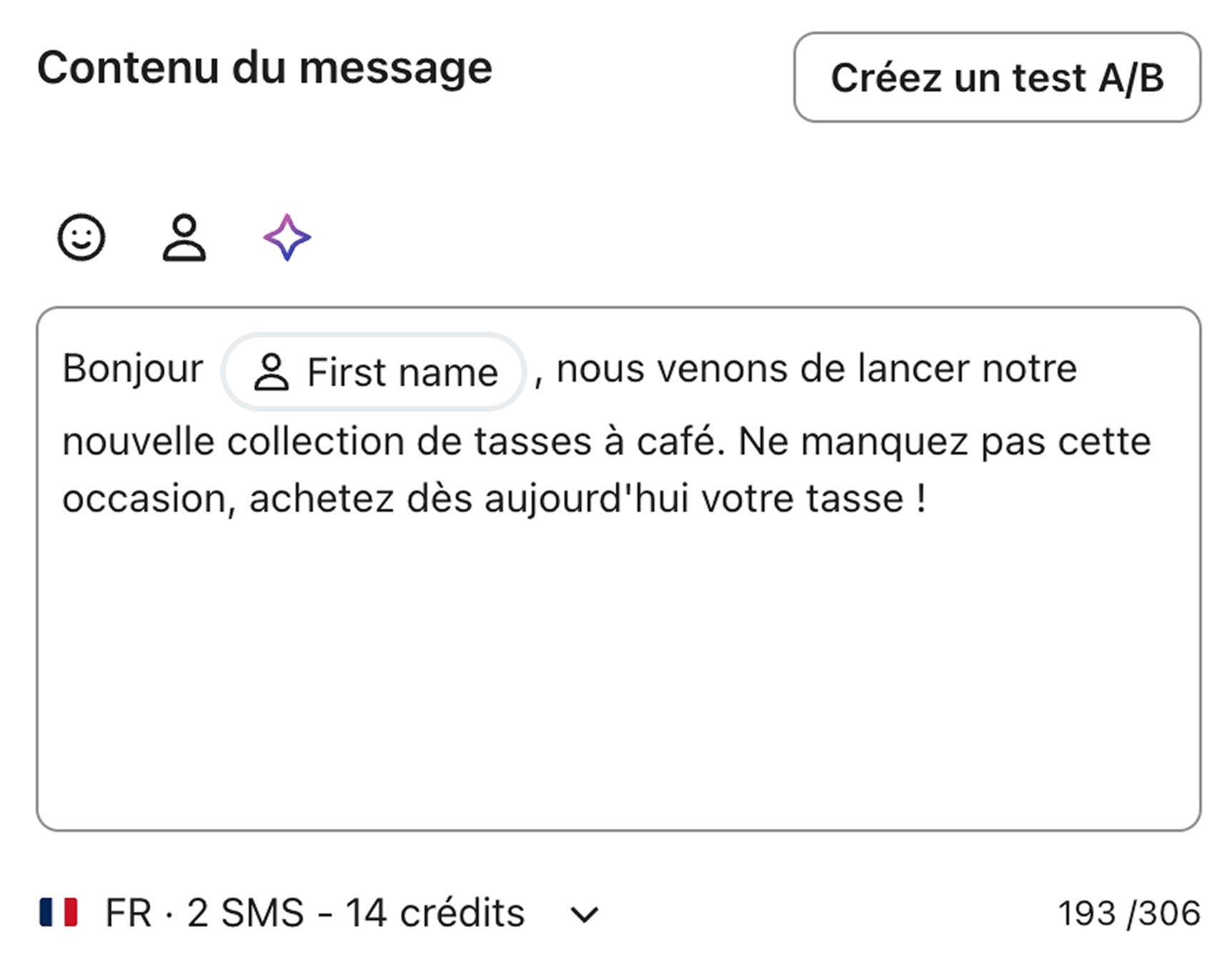Select the smiley face toolbar icon

tap(81, 238)
